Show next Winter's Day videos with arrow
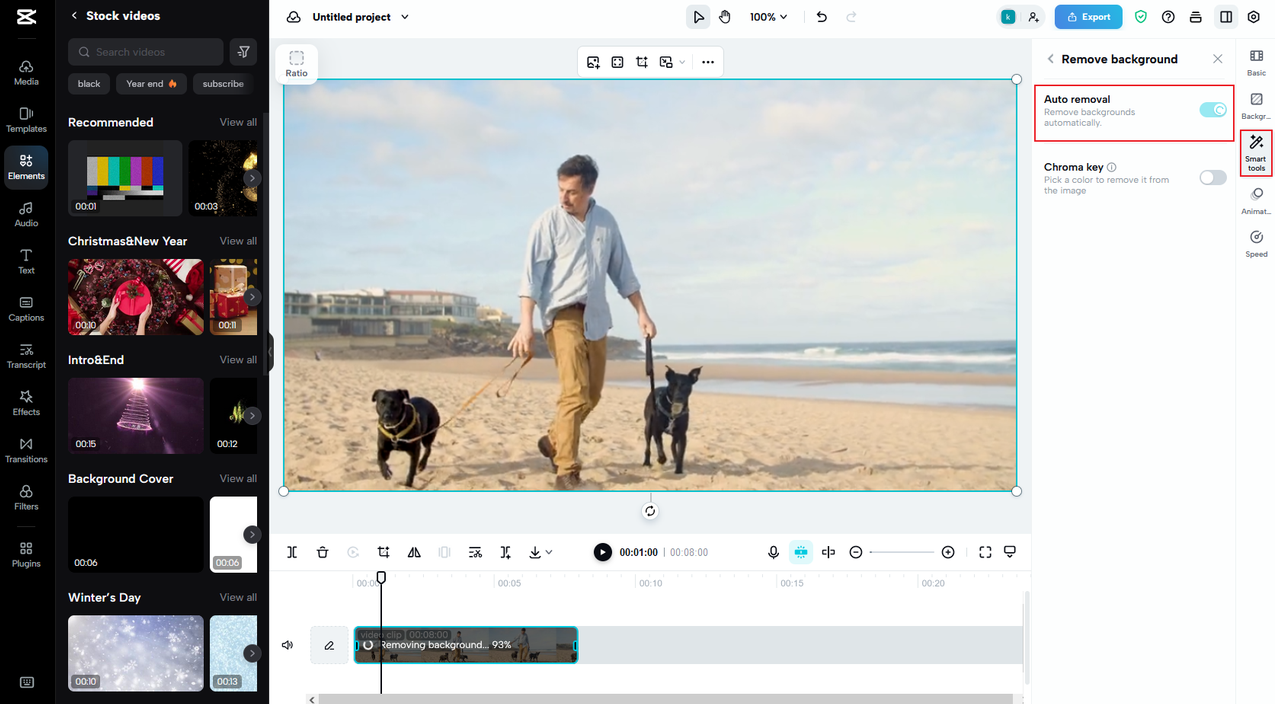Viewport: 1275px width, 704px height. click(252, 653)
